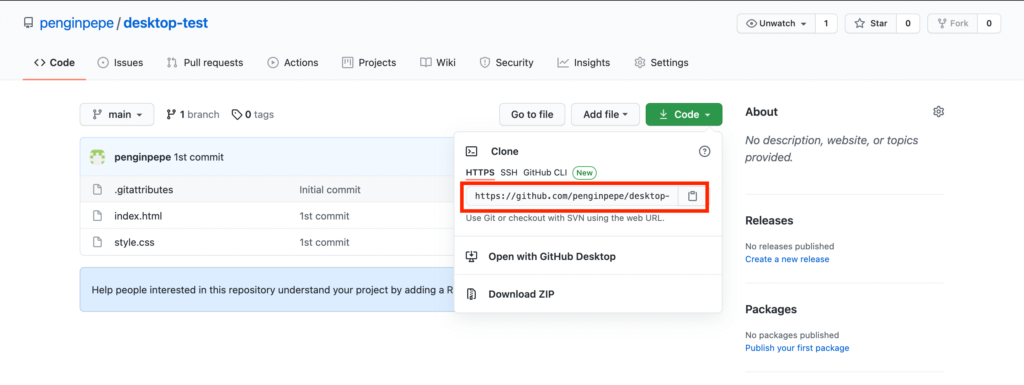Open style.css's 1st commit message
The width and height of the screenshot is (1024, 385).
pos(324,242)
